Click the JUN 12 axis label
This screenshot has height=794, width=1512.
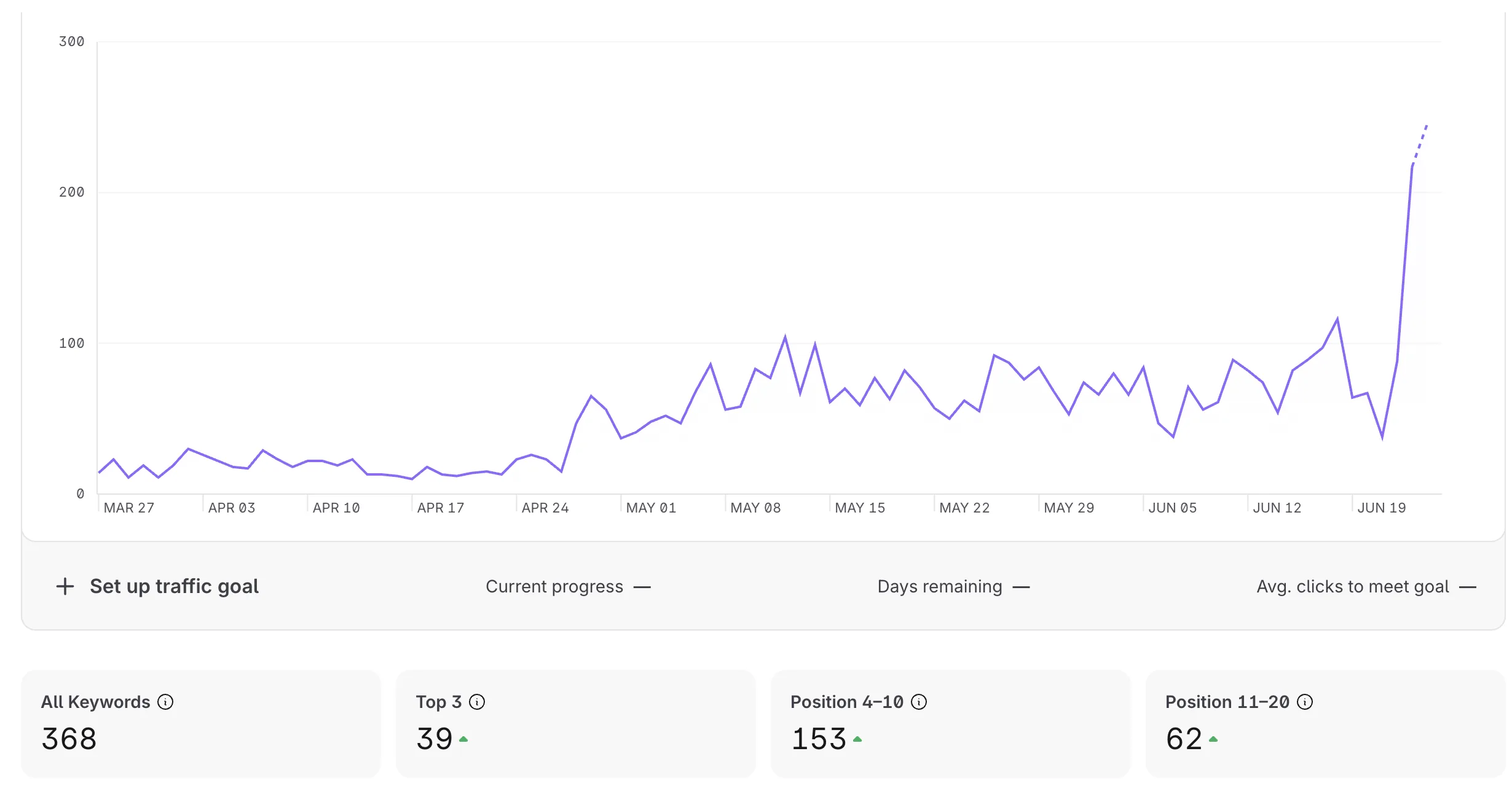tap(1277, 508)
